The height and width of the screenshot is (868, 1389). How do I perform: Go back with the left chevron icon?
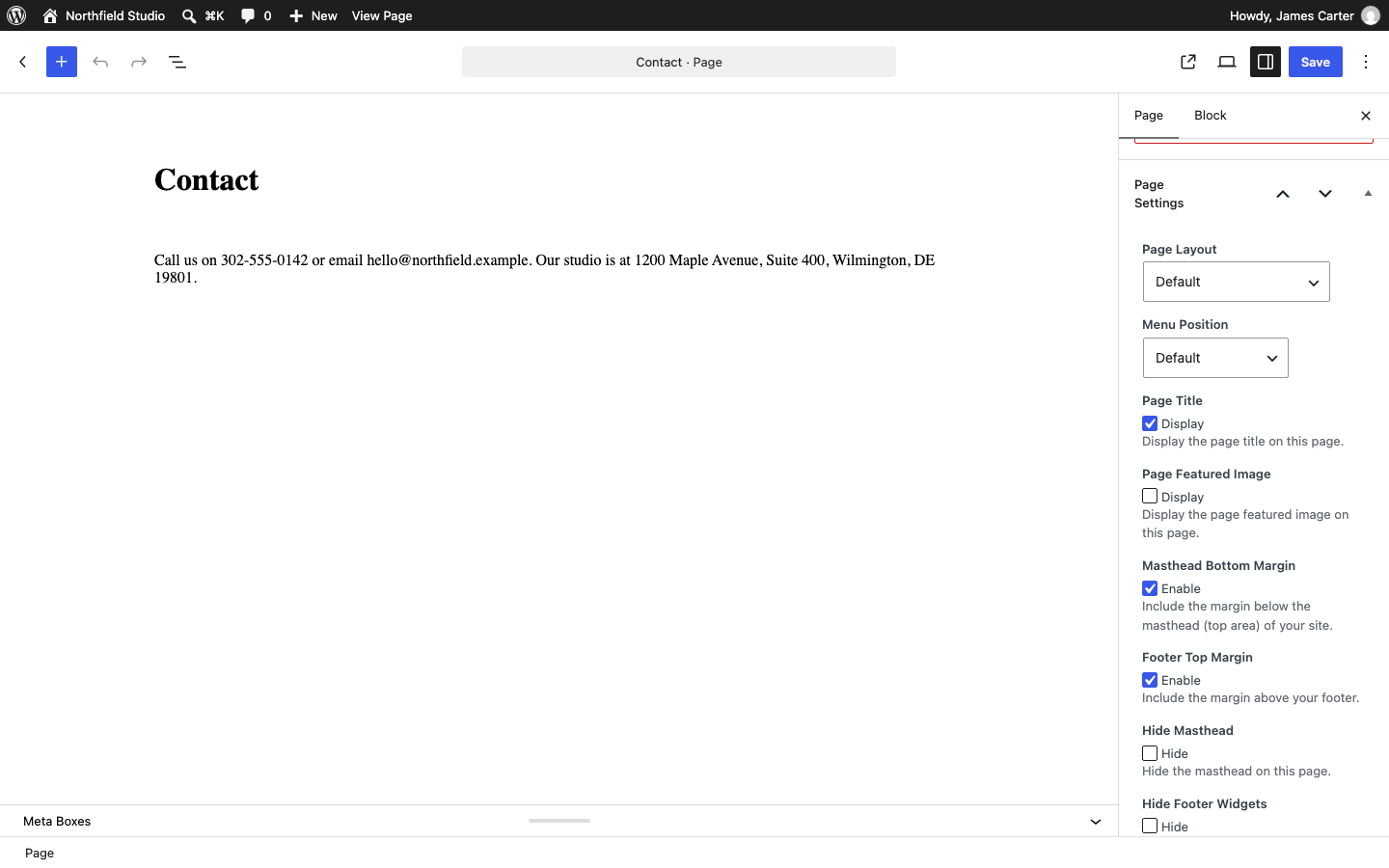click(23, 62)
